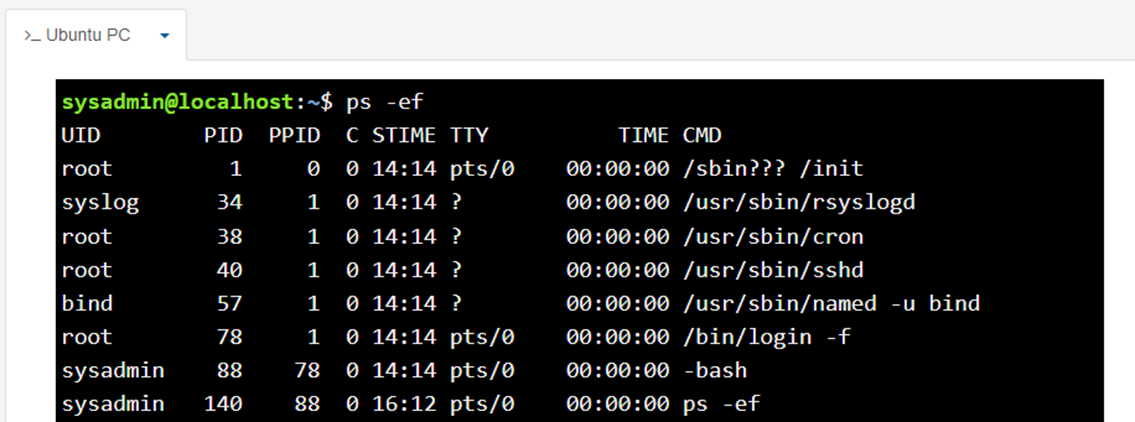Click the -bash process entry
1135x422 pixels.
point(714,371)
